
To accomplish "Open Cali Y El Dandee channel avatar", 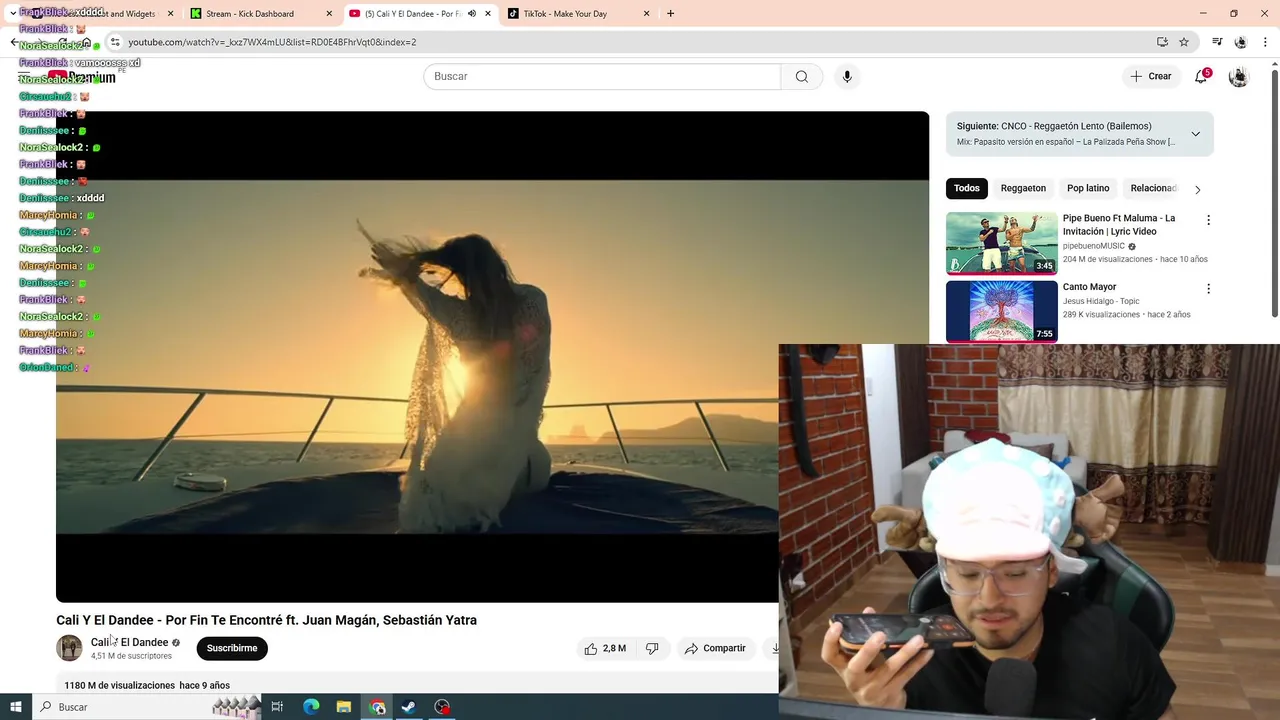I will point(69,648).
